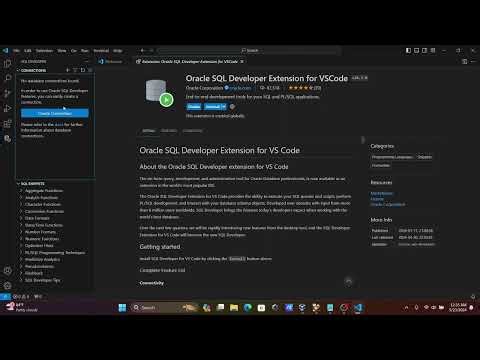480x360 pixels.
Task: Open the clock and date in the system tray
Action: pyautogui.click(x=458, y=307)
